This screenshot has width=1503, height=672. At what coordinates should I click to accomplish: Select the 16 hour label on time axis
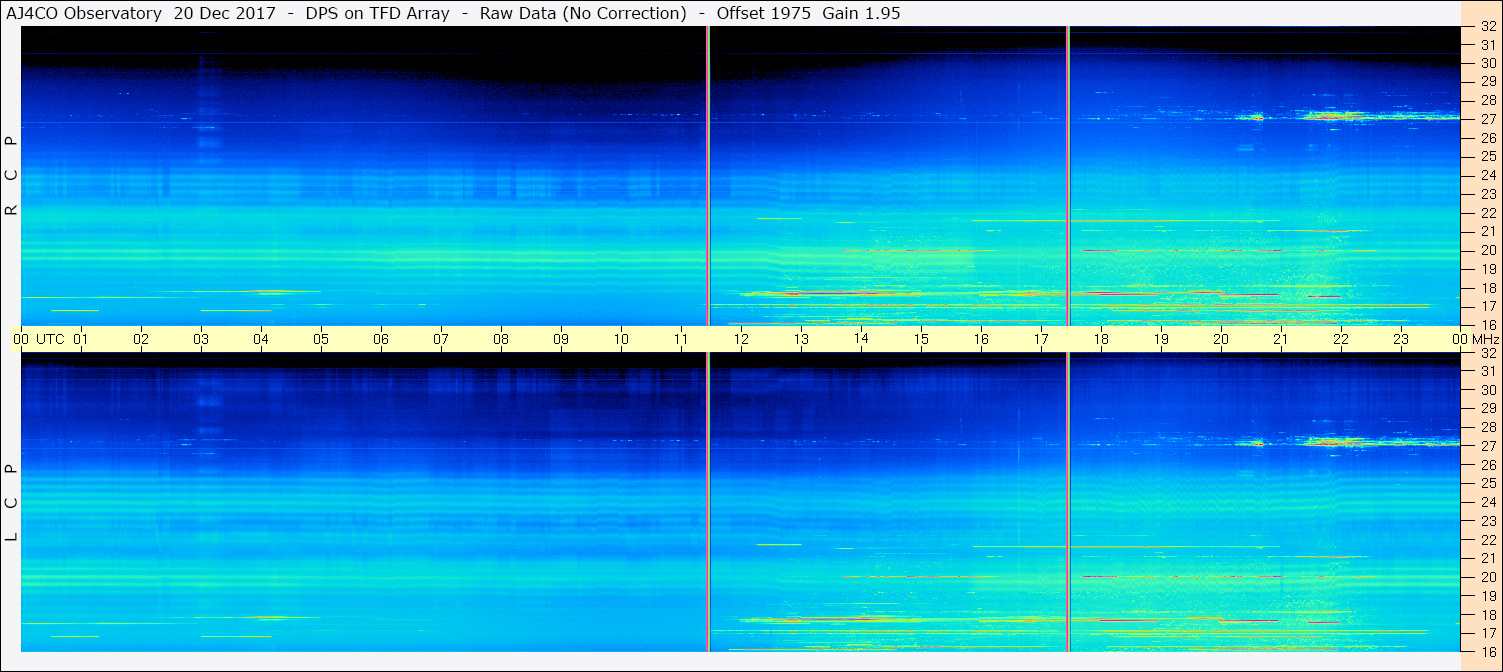(981, 339)
